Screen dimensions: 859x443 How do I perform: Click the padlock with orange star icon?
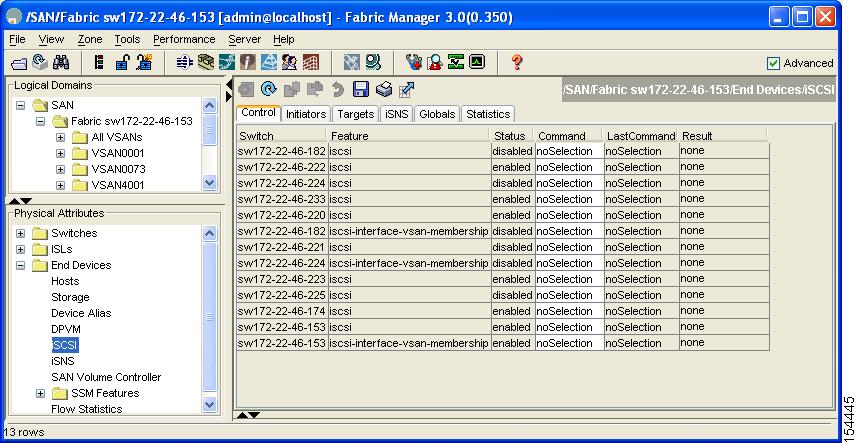pos(144,62)
